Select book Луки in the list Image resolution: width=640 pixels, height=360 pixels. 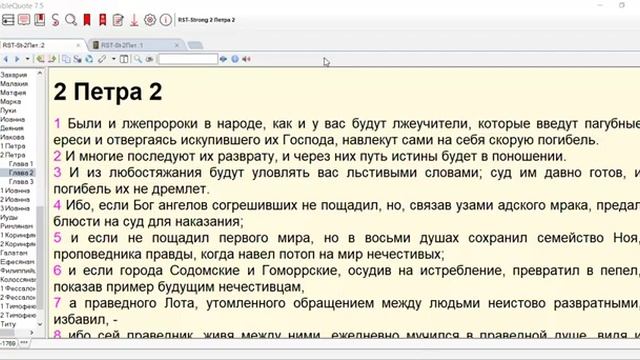pyautogui.click(x=8, y=111)
